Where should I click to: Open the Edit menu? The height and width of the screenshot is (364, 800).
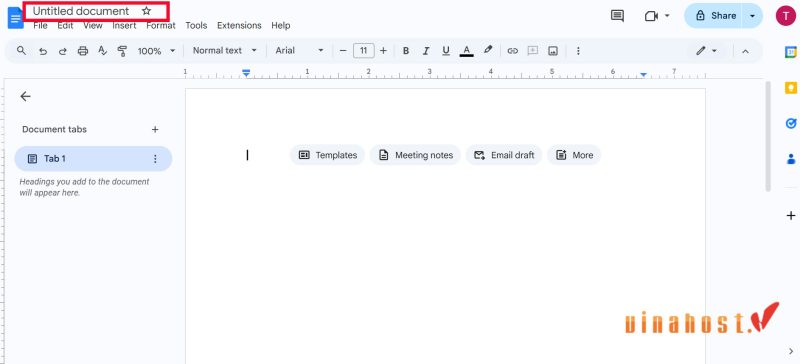65,26
